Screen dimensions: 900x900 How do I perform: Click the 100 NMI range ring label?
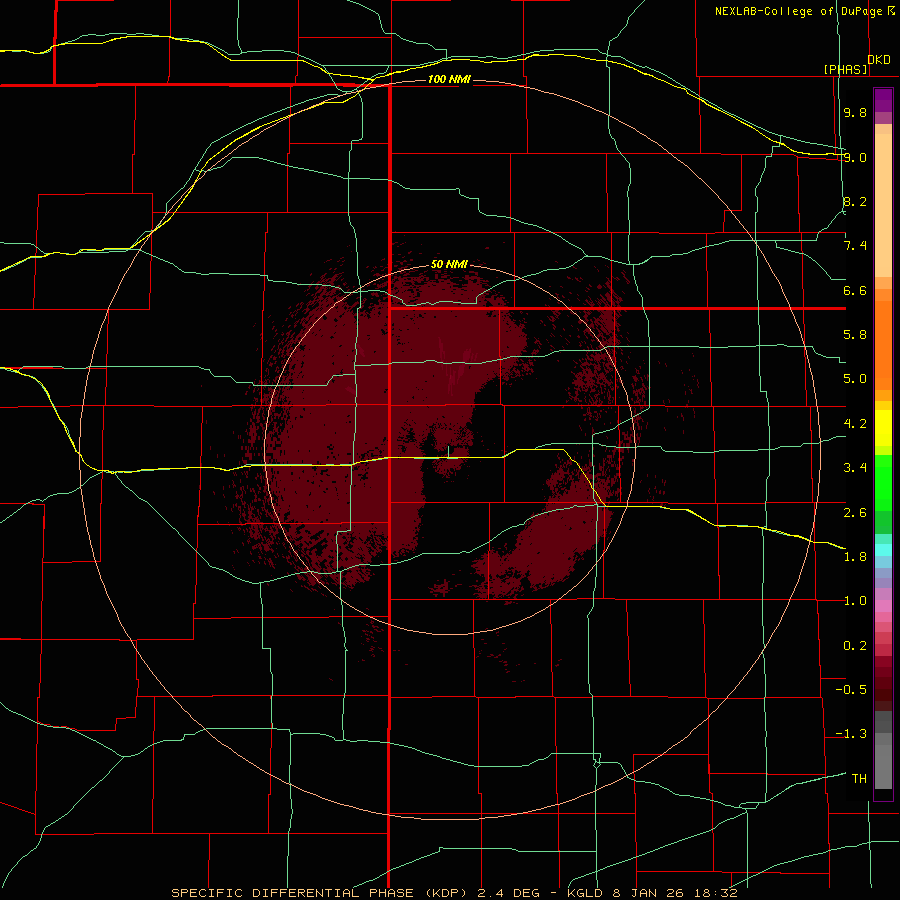[x=449, y=79]
